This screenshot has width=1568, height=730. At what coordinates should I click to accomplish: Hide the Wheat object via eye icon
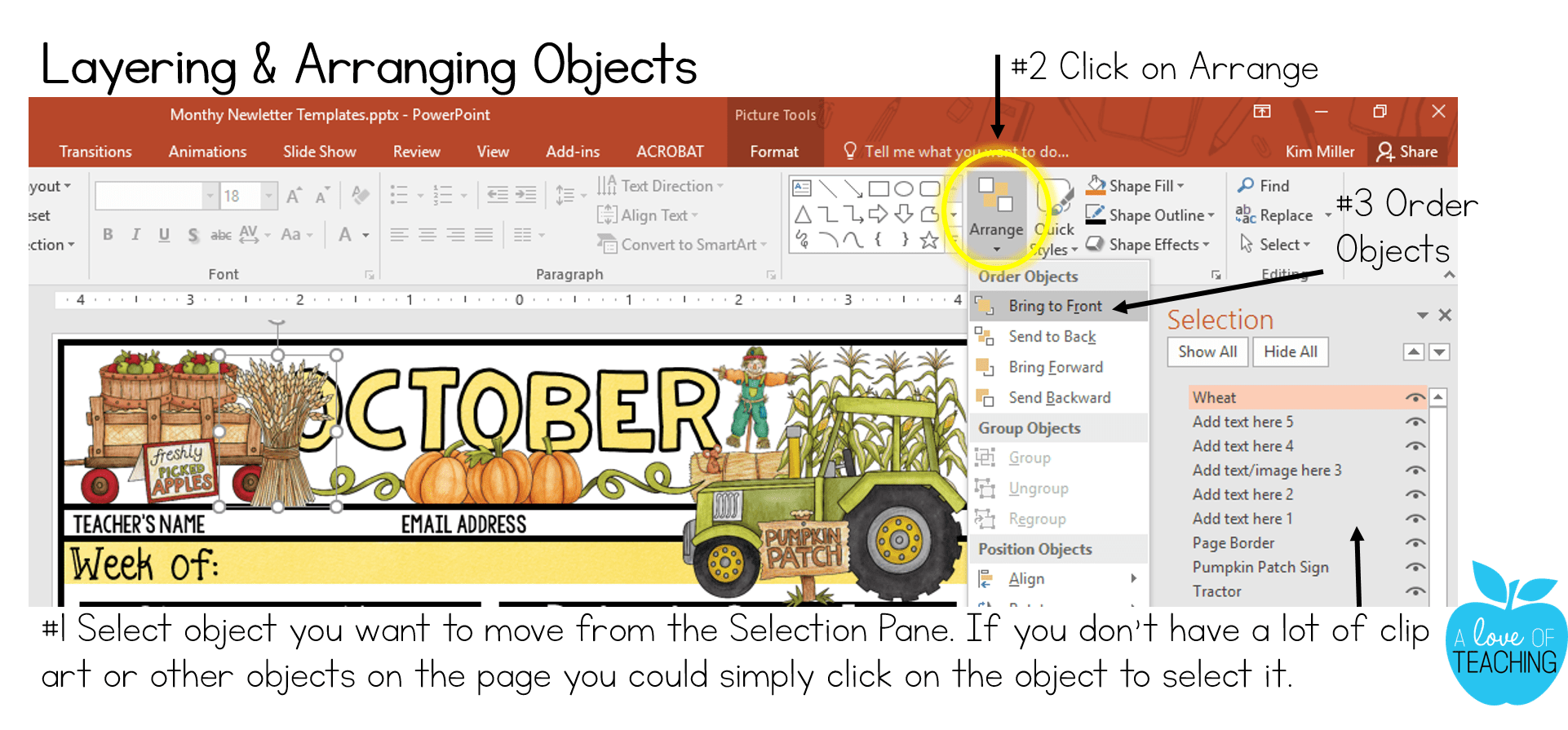(x=1415, y=398)
